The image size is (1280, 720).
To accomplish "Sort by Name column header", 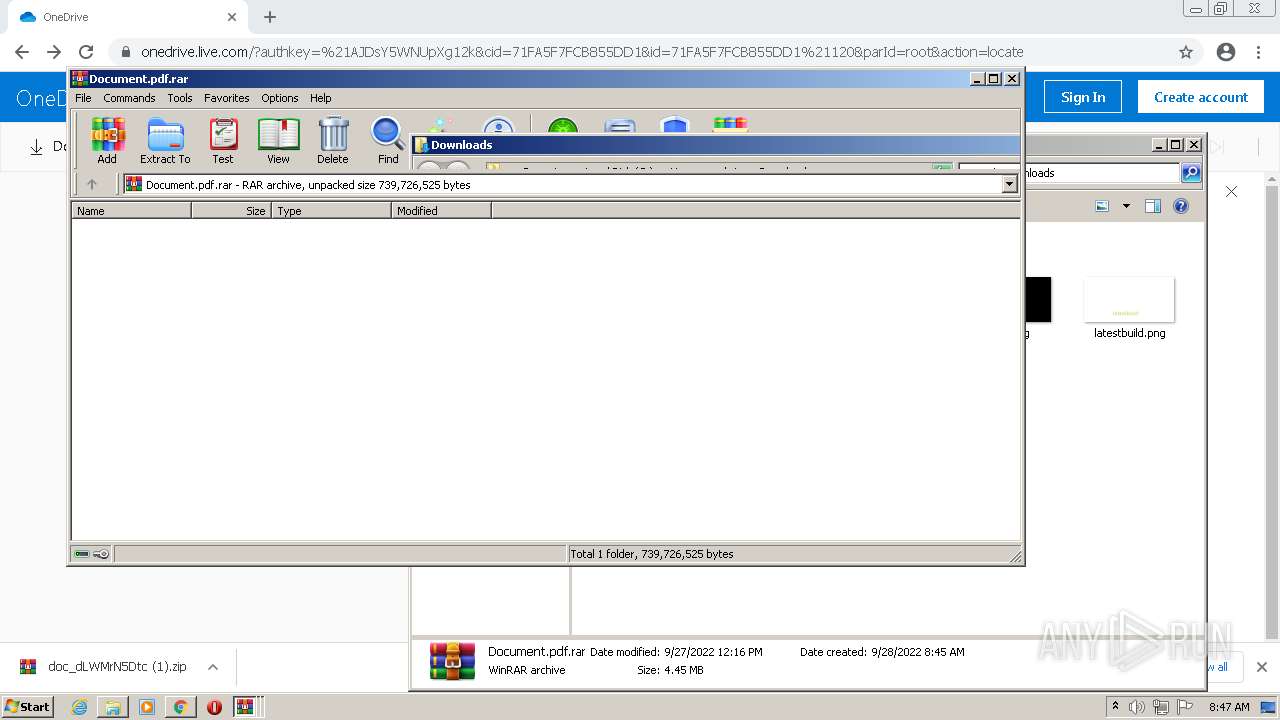I will 131,211.
